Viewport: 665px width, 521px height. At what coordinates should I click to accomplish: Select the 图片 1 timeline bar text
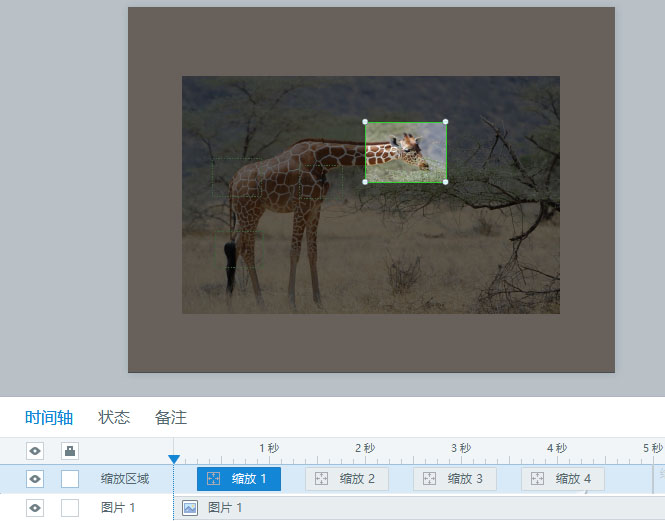pyautogui.click(x=225, y=507)
